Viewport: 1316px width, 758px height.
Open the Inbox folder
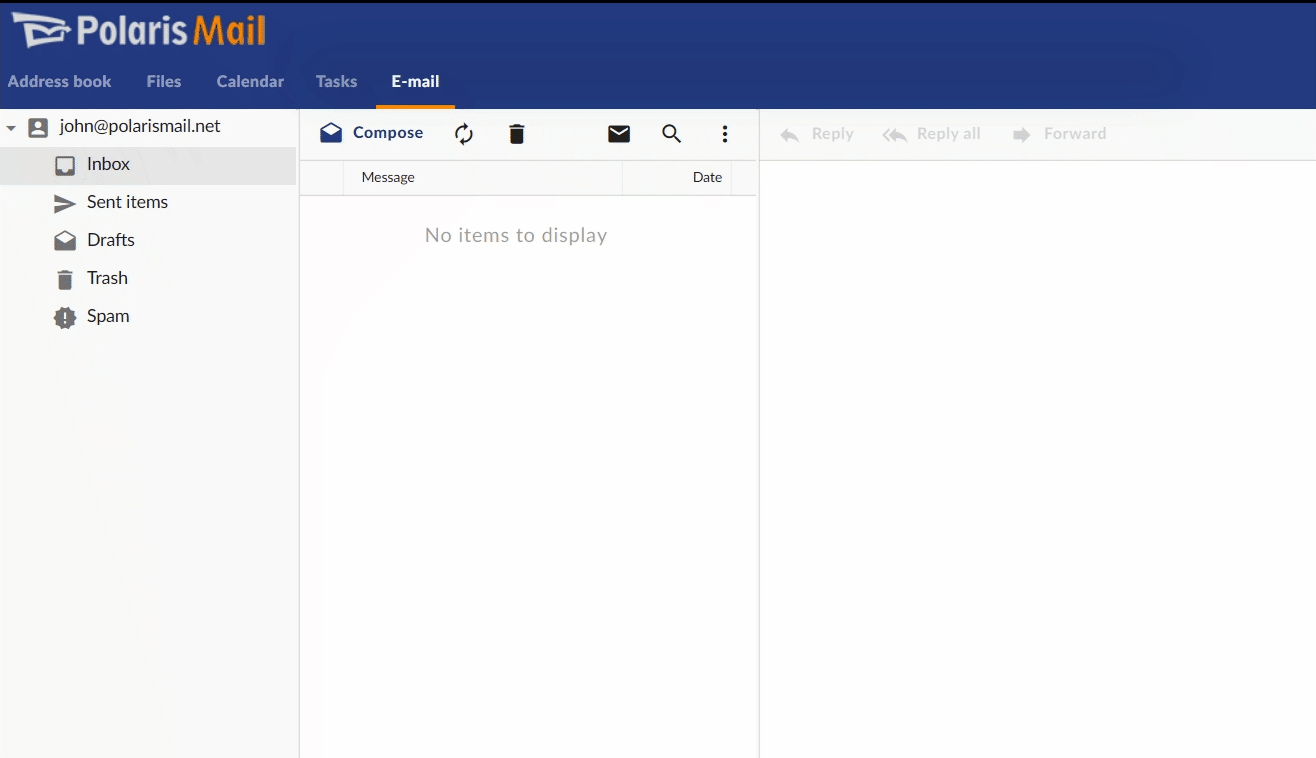click(148, 165)
